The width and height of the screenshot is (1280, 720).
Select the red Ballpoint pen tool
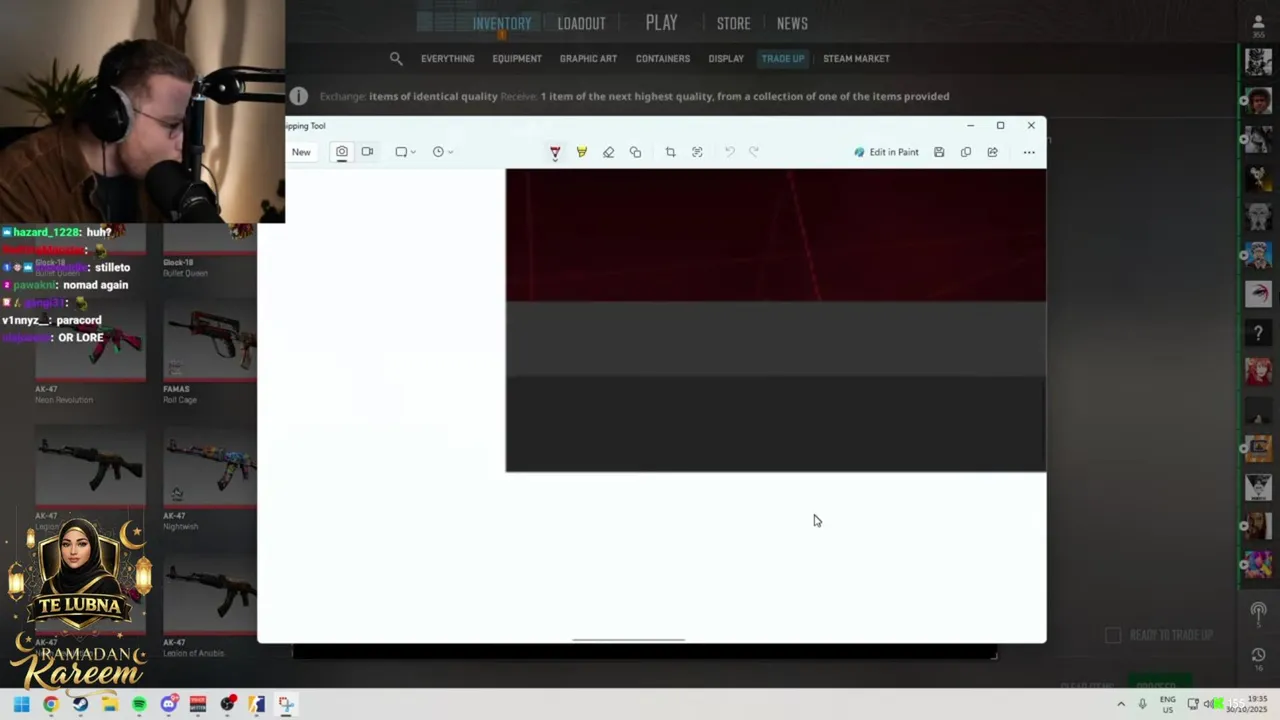click(x=555, y=152)
